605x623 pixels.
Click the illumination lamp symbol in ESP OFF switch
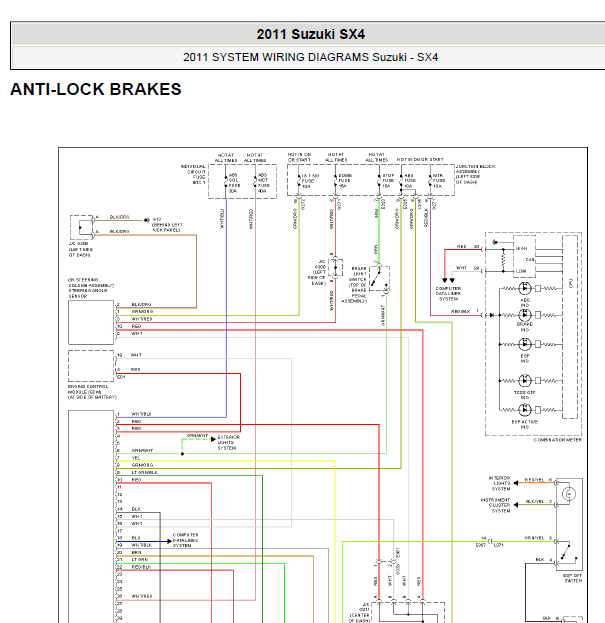coord(568,494)
